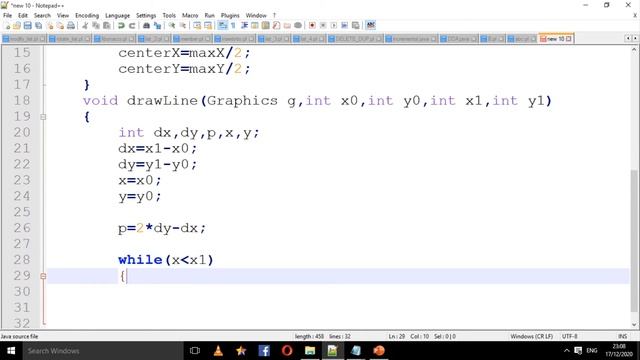Save all open files from toolbar

click(x=38, y=26)
